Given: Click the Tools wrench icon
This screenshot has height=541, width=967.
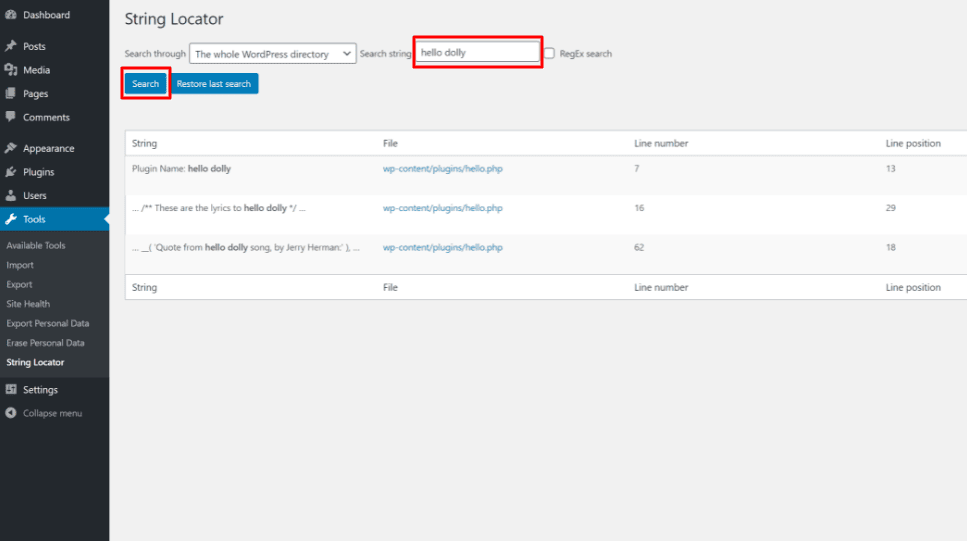Looking at the screenshot, I should click(x=10, y=219).
